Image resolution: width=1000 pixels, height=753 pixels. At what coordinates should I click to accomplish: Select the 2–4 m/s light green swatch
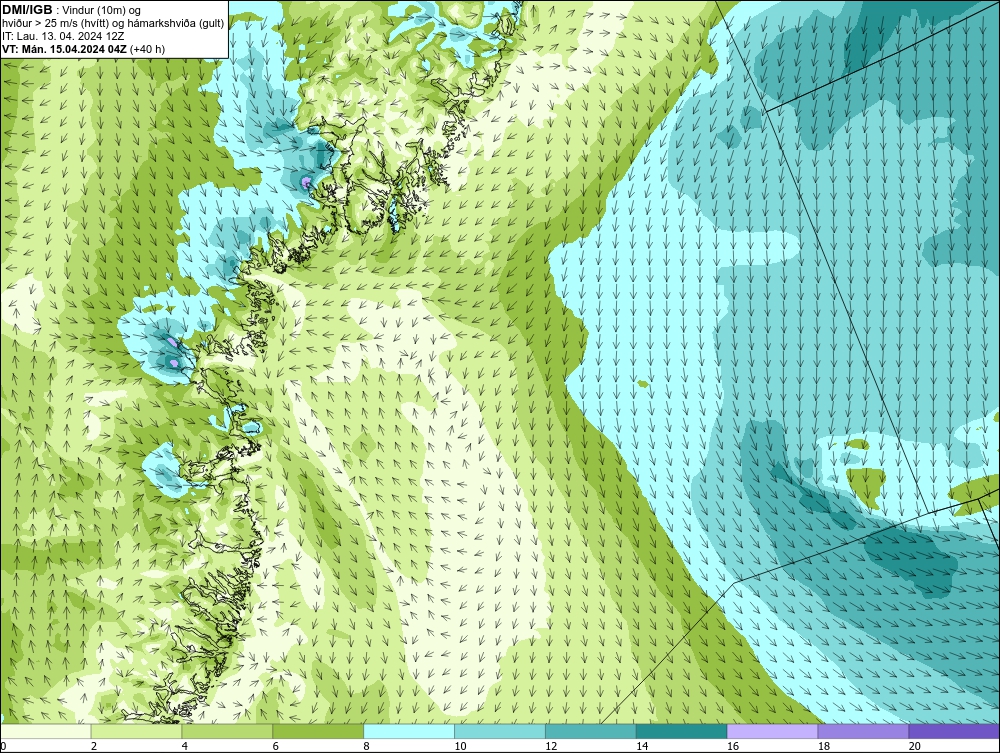coord(136,731)
